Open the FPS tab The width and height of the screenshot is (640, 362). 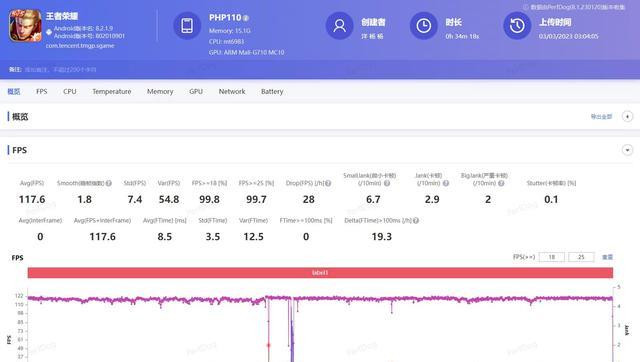coord(42,91)
